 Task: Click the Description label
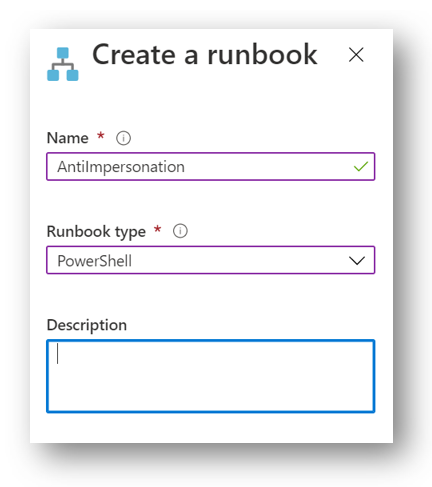pos(87,325)
